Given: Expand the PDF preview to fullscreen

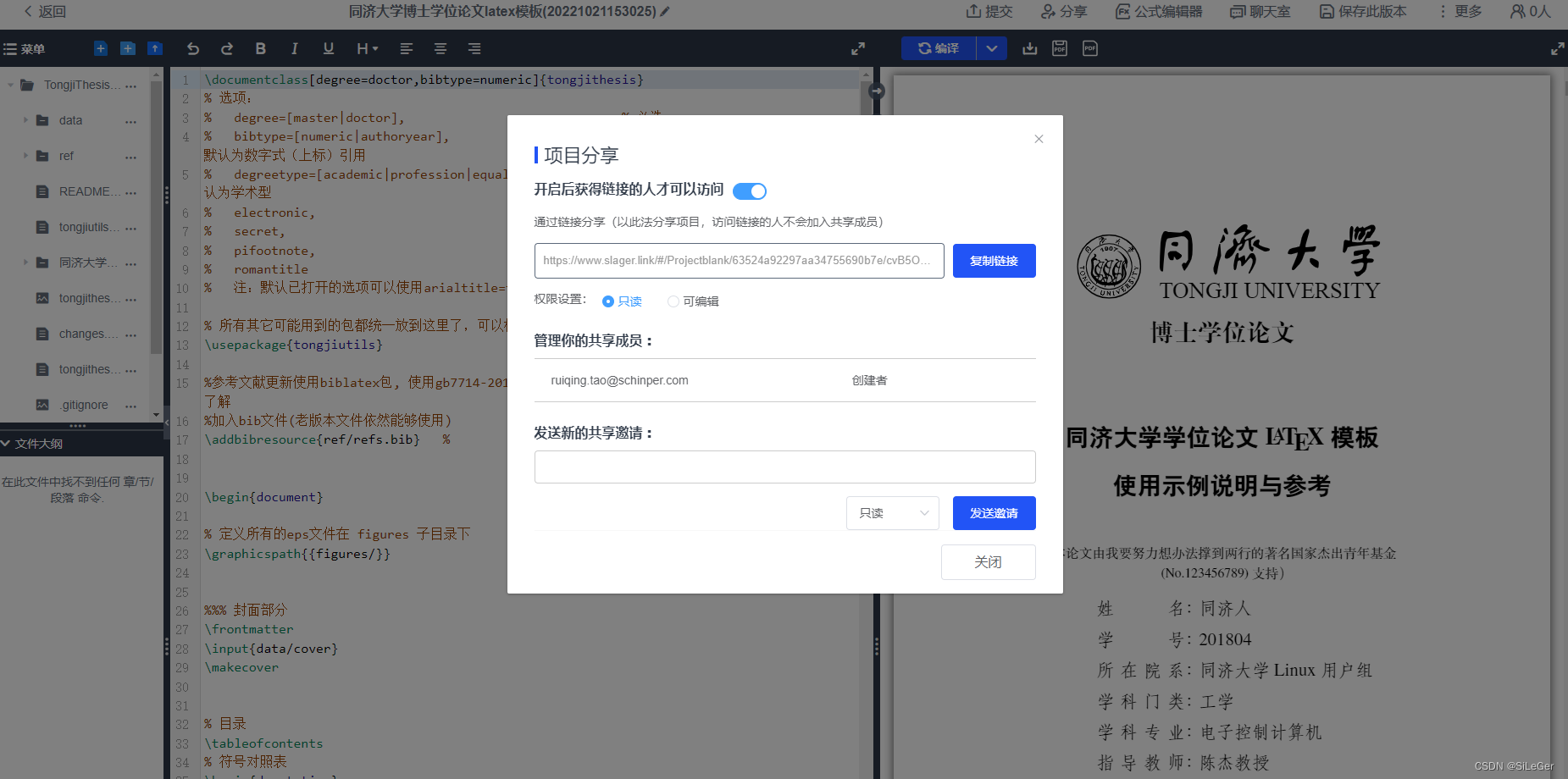Looking at the screenshot, I should tap(1558, 49).
